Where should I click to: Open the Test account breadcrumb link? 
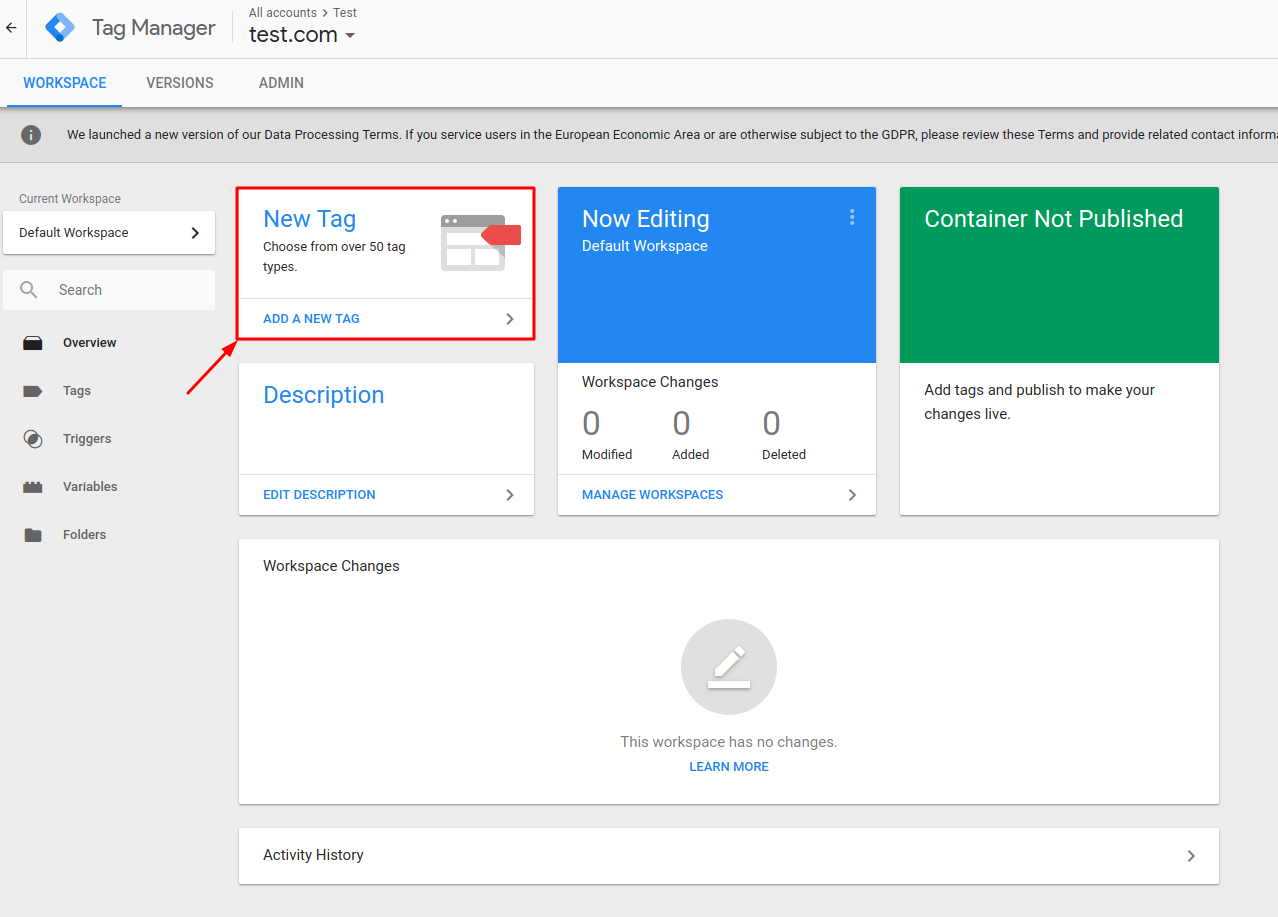pyautogui.click(x=345, y=12)
